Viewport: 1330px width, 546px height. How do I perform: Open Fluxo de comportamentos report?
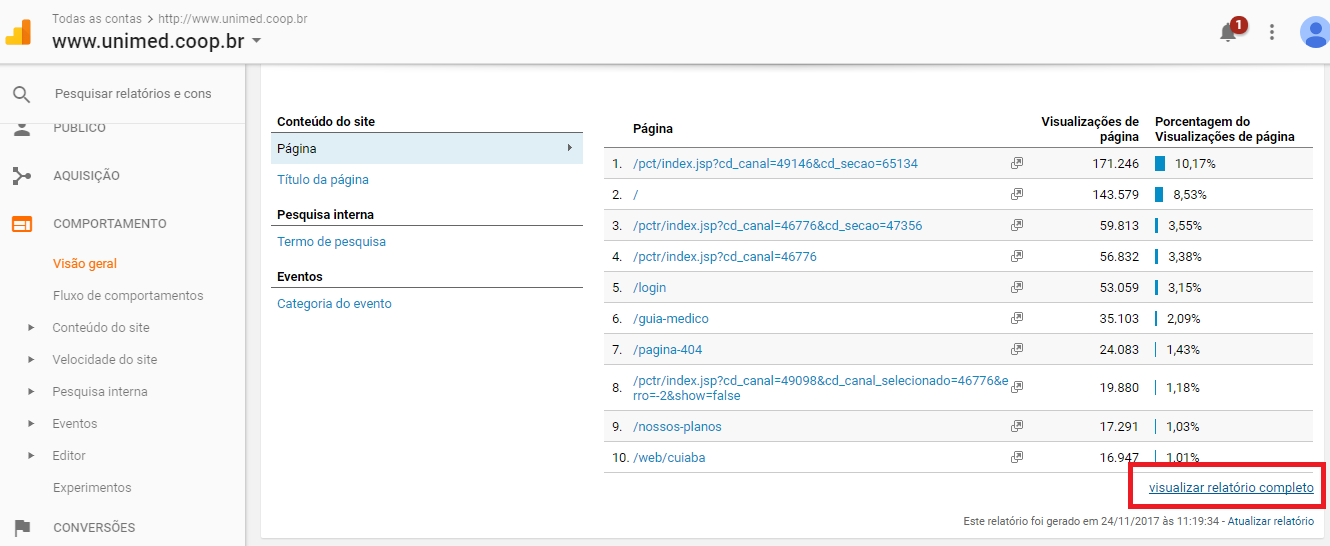click(128, 296)
